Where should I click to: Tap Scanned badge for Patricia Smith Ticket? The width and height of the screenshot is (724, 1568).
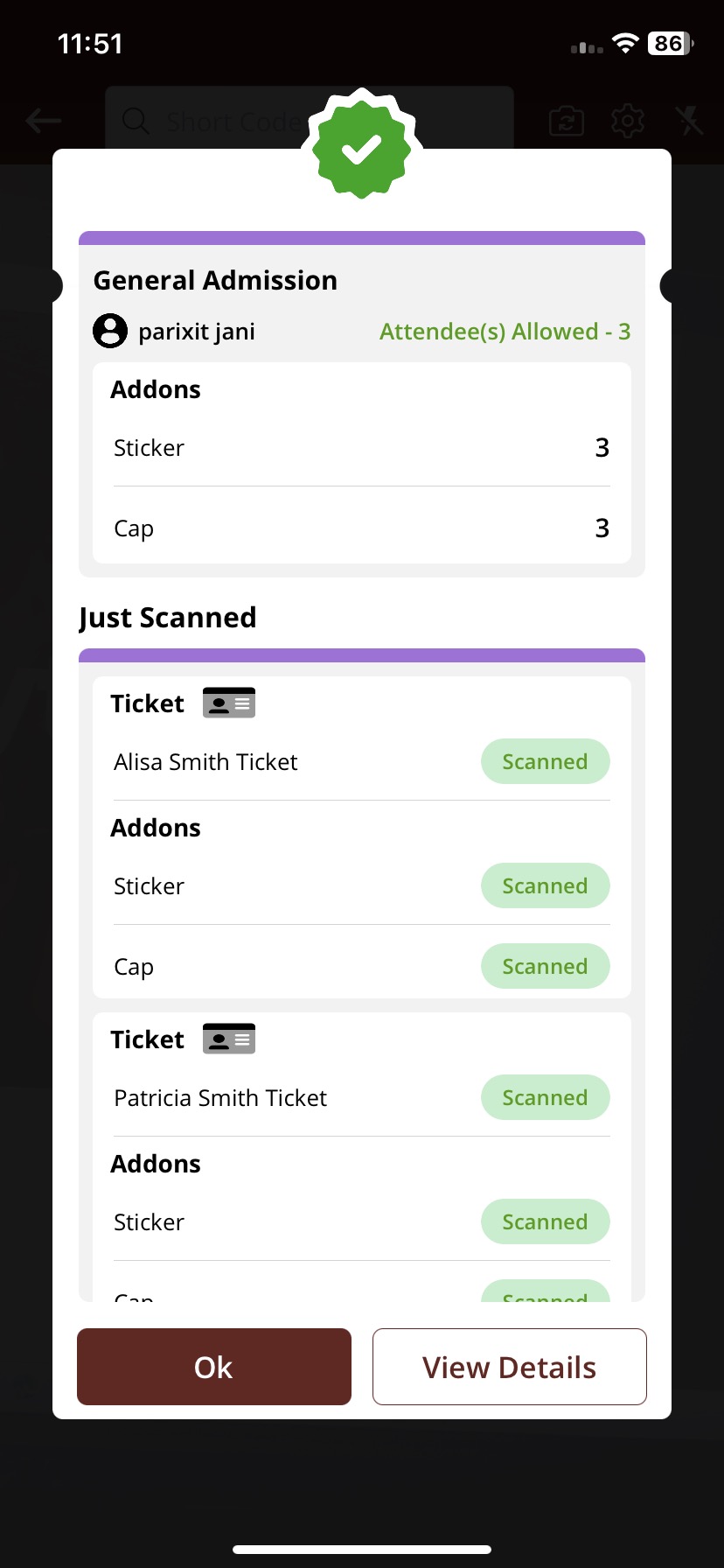point(546,1097)
